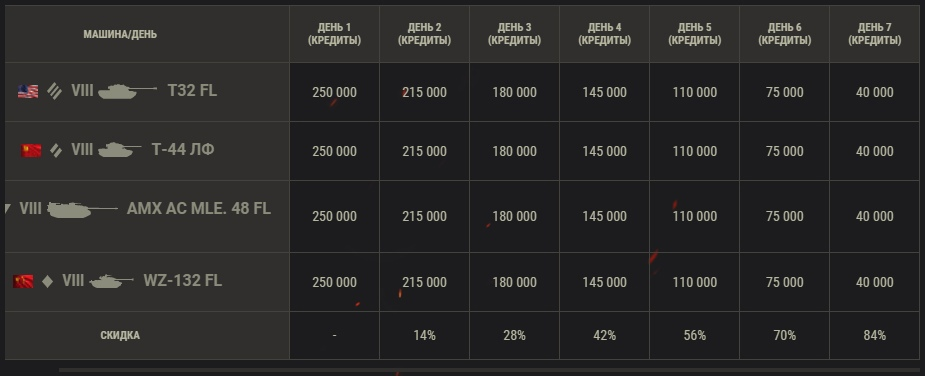Click the Chinese flag icon beside T-44 ЛФ

pyautogui.click(x=31, y=151)
